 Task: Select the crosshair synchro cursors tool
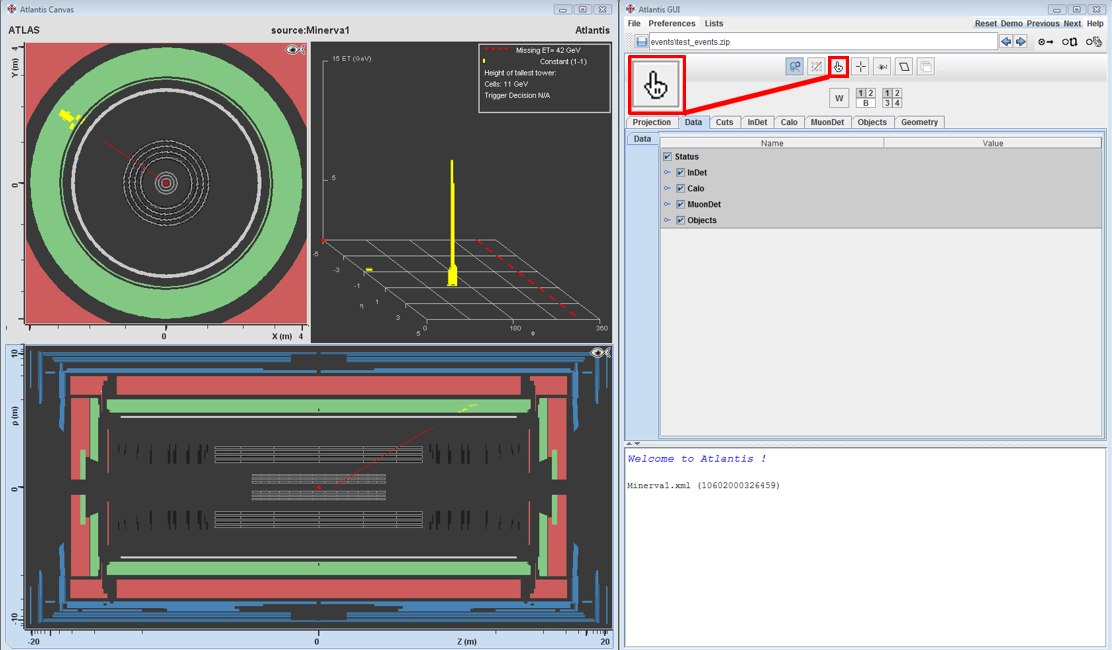click(860, 67)
